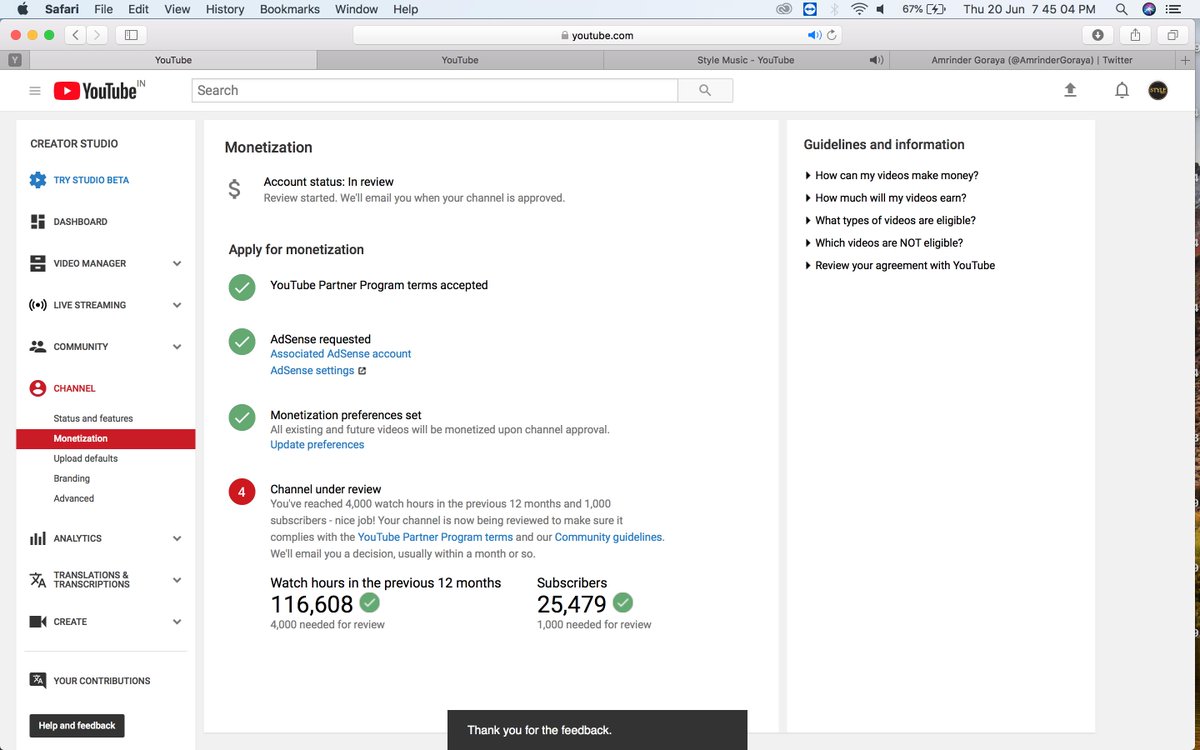Select Status and features under Channel

[93, 418]
